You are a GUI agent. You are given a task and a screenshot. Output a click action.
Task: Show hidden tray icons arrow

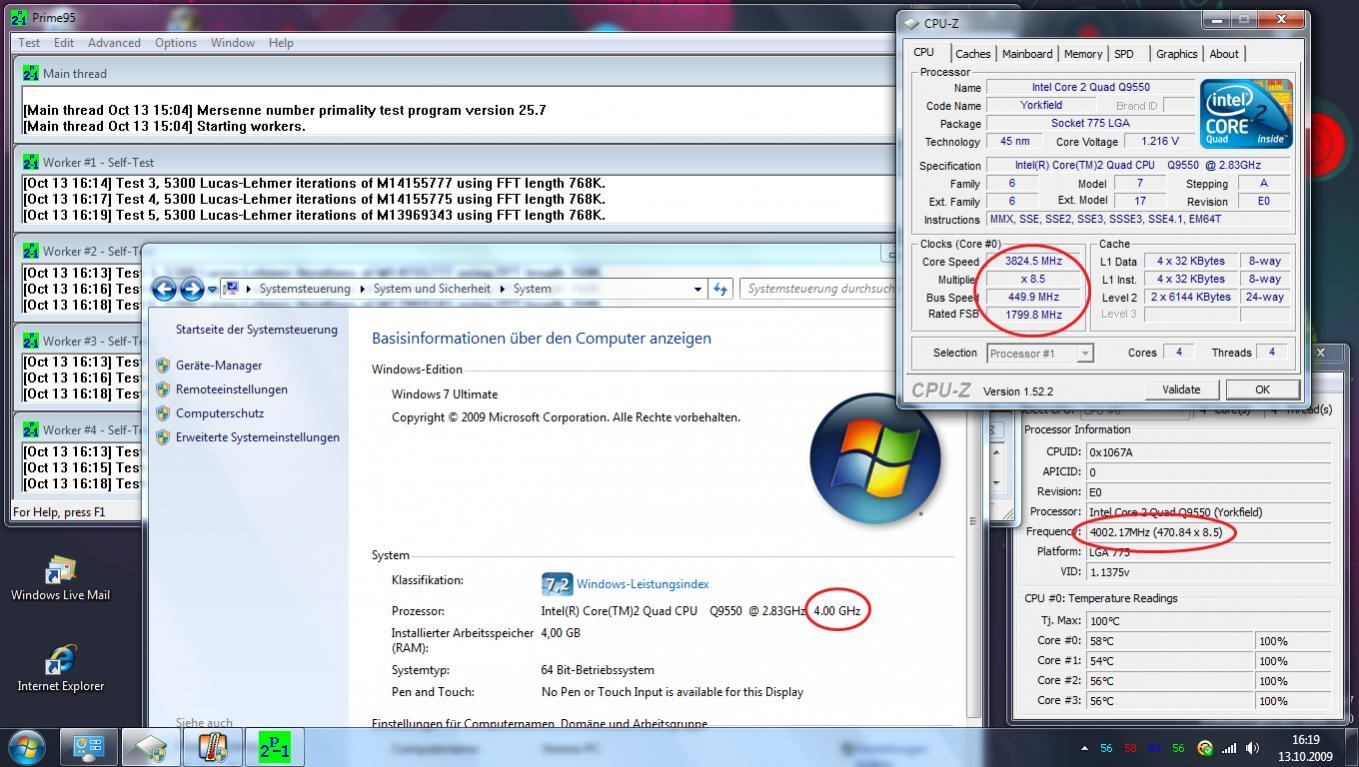click(1085, 748)
